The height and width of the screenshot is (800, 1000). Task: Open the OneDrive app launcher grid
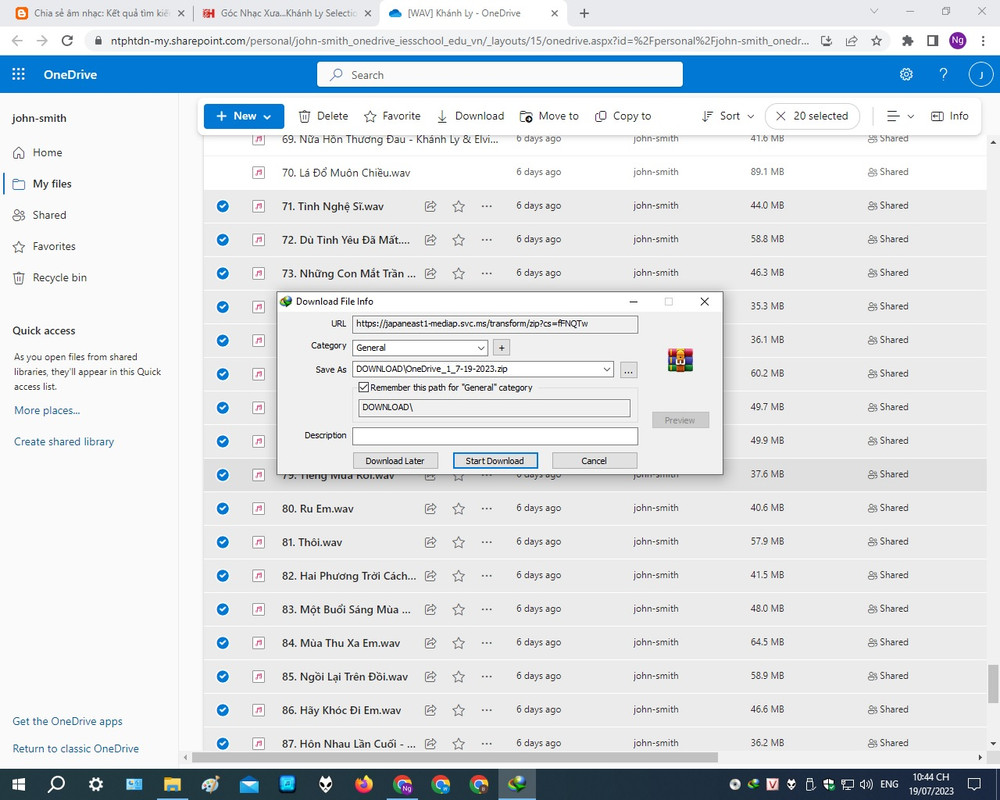point(18,74)
